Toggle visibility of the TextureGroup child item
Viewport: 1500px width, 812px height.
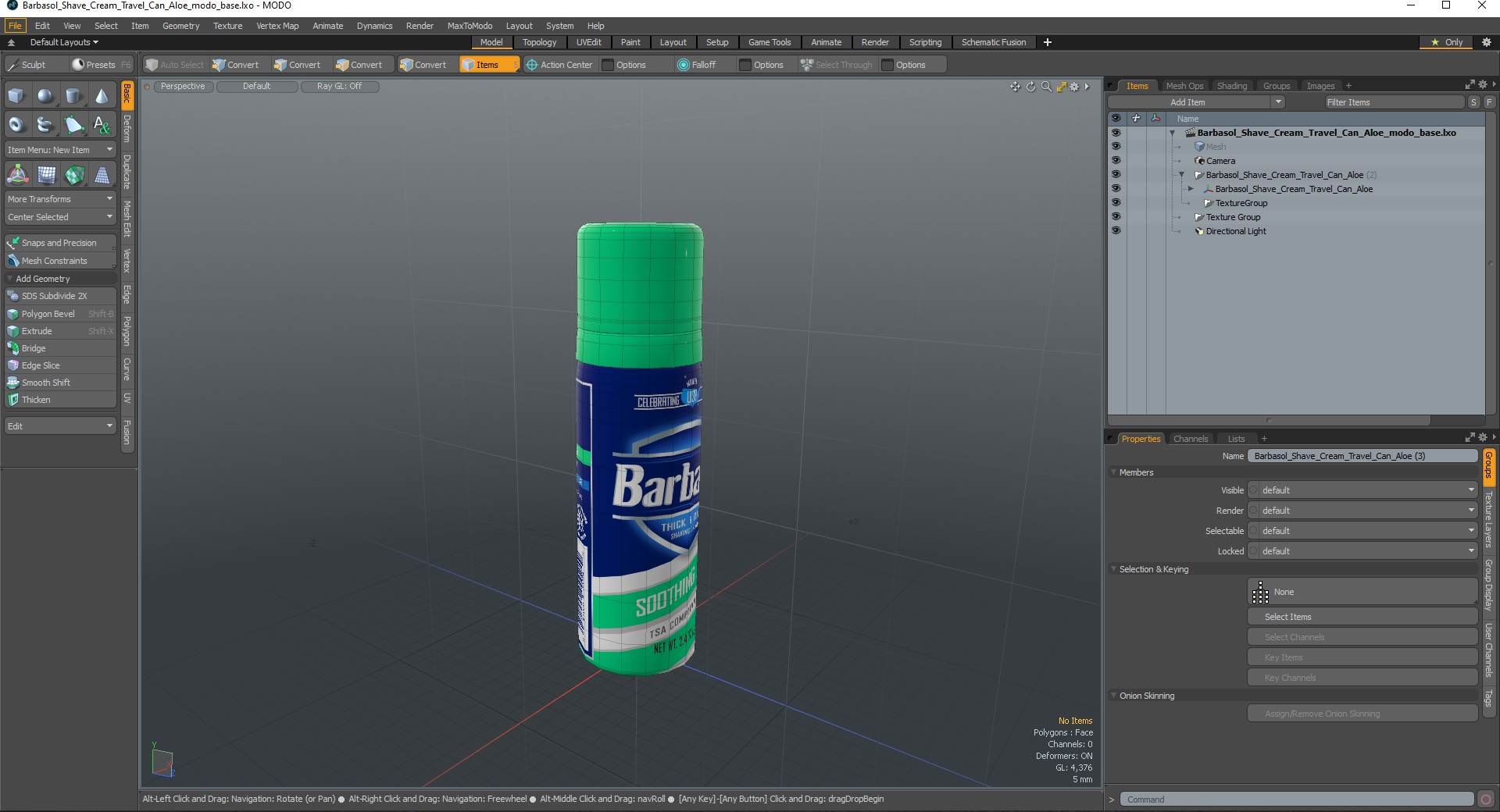click(x=1116, y=203)
